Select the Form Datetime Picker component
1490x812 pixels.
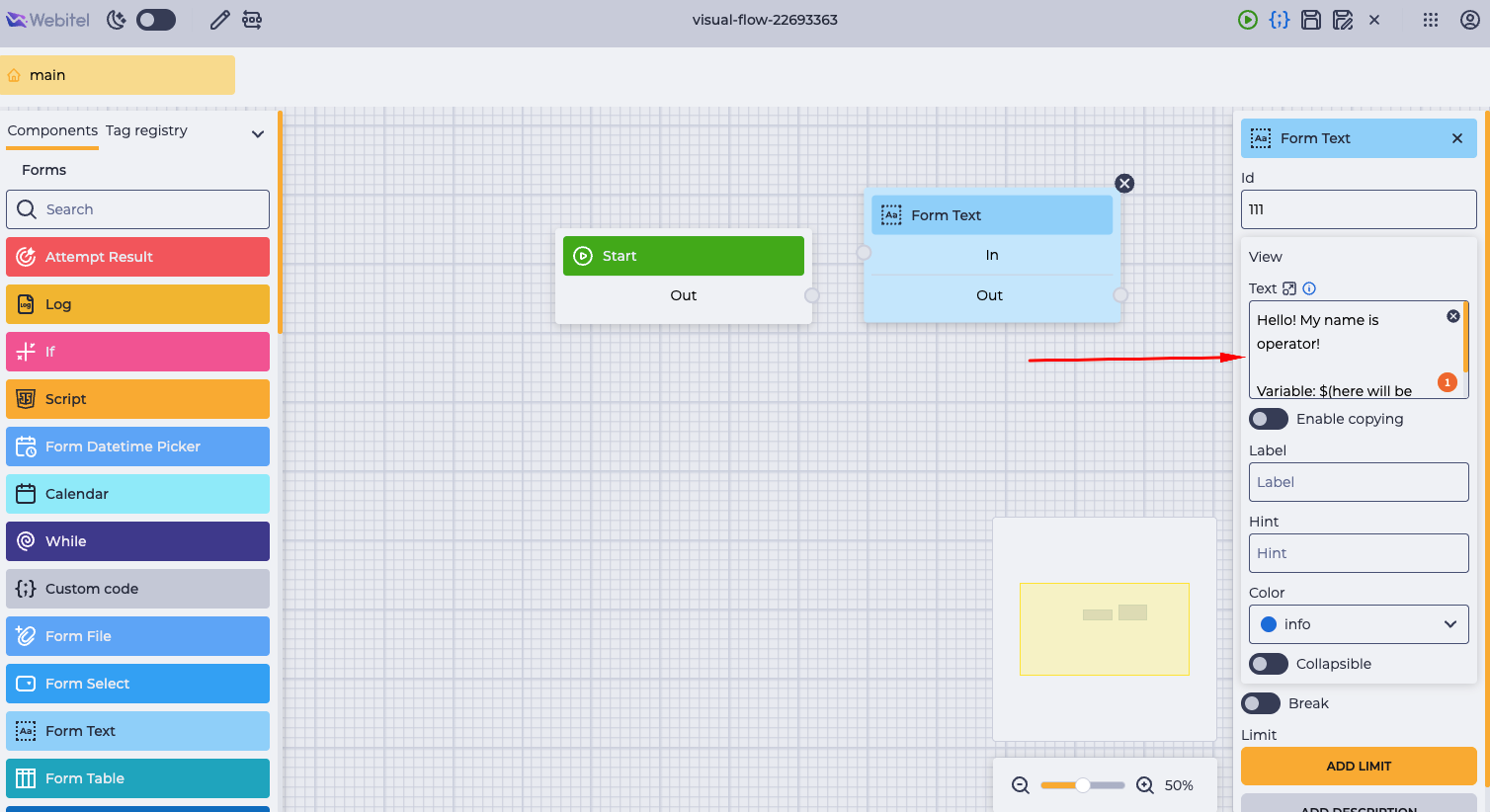click(x=137, y=447)
